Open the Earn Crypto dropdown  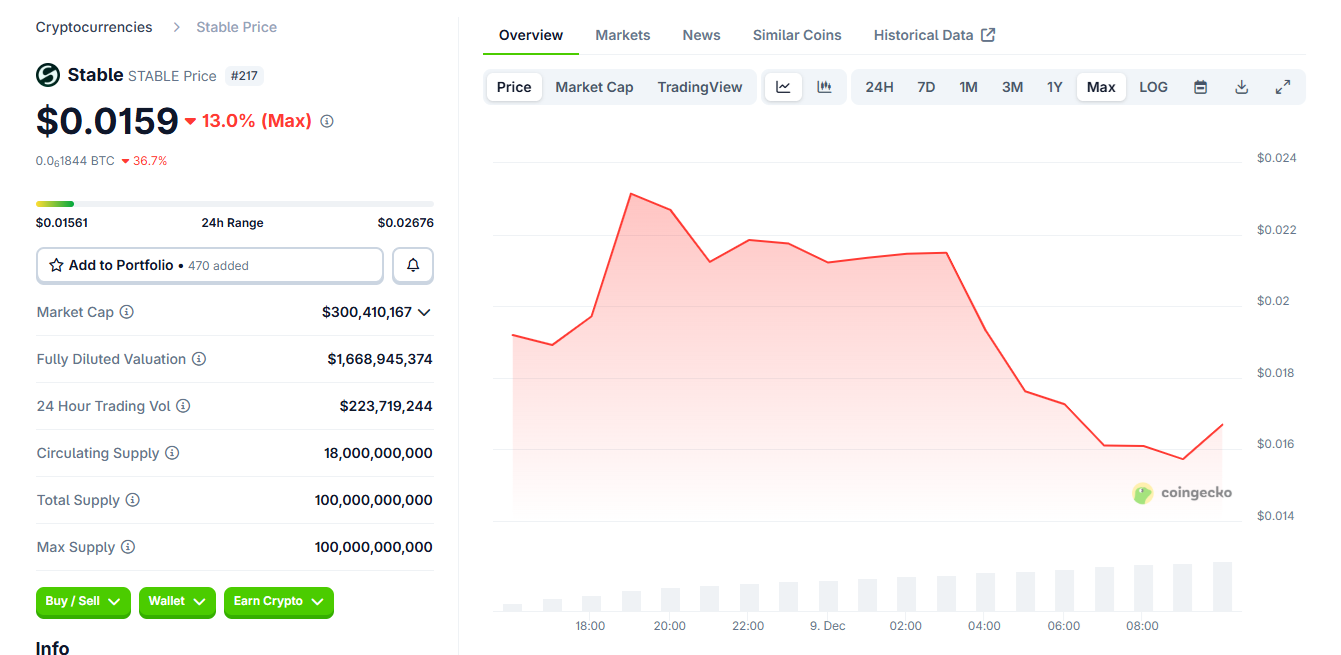click(278, 602)
